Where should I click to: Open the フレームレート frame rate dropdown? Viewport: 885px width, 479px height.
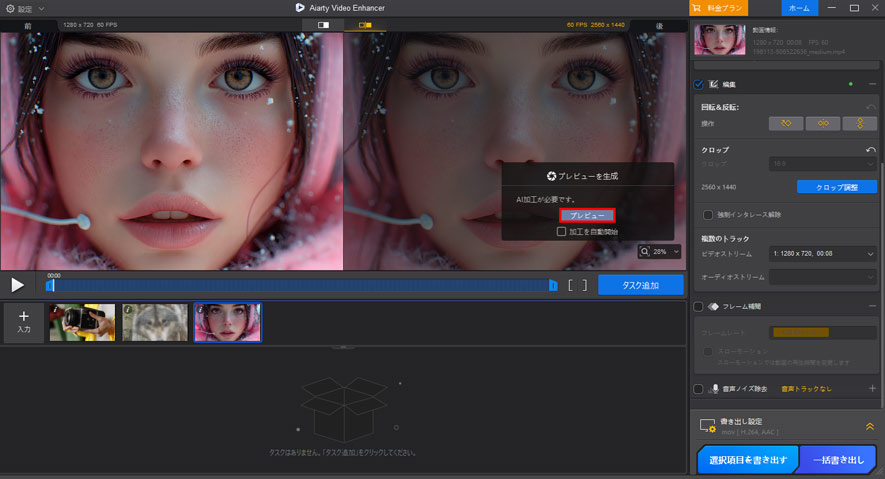(822, 333)
